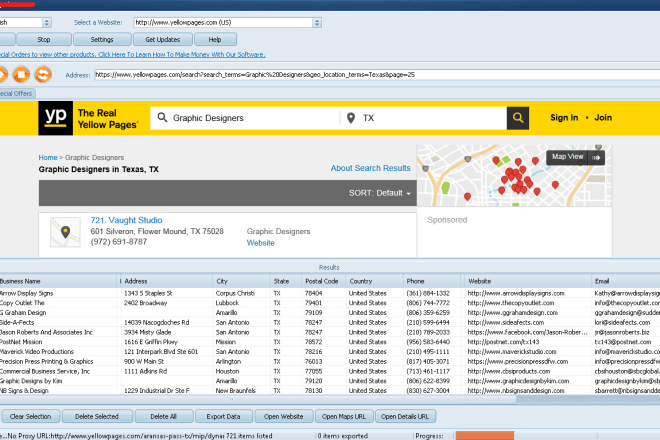Sort by Business Name column header
This screenshot has width=660, height=440.
(58, 281)
